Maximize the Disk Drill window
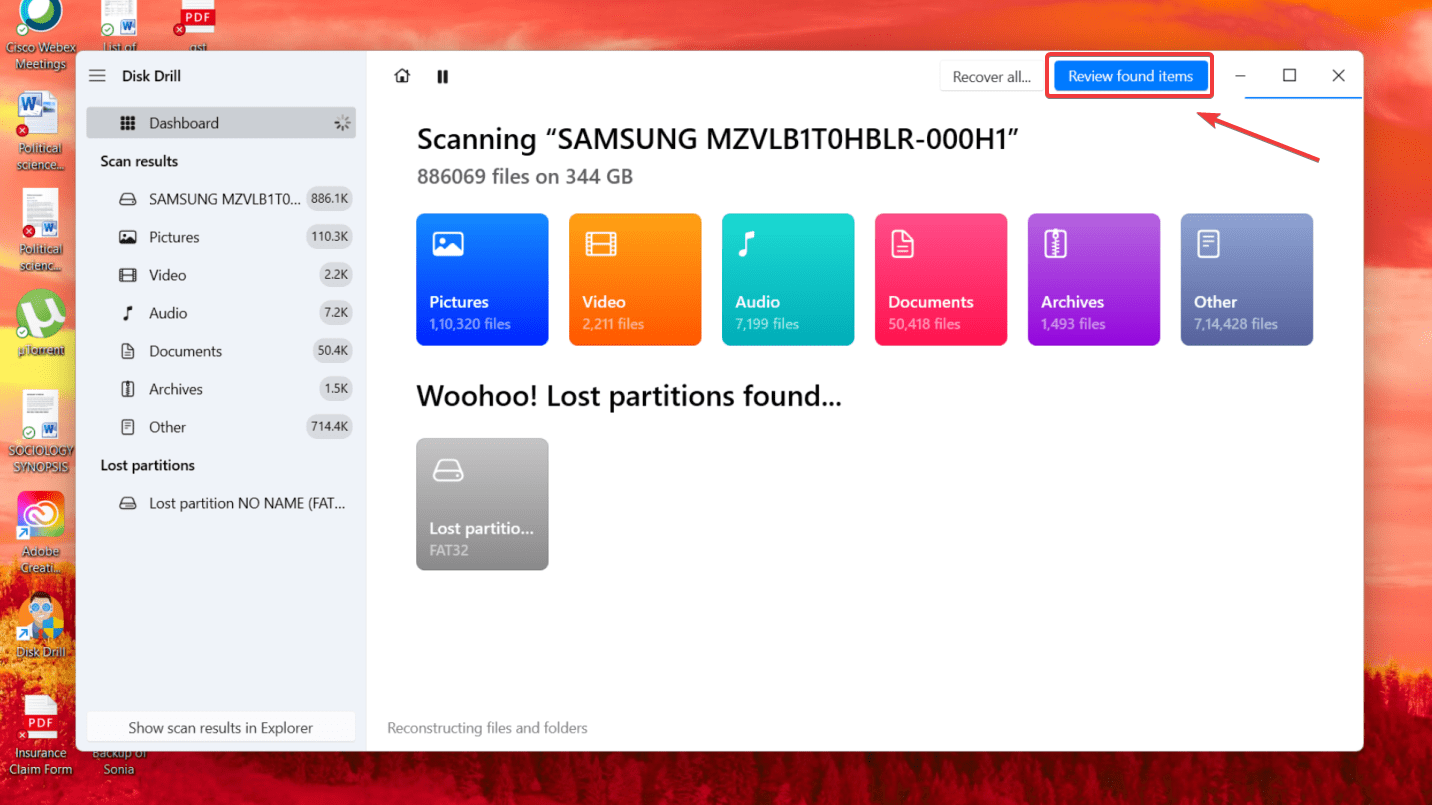Image resolution: width=1432 pixels, height=805 pixels. coord(1290,76)
